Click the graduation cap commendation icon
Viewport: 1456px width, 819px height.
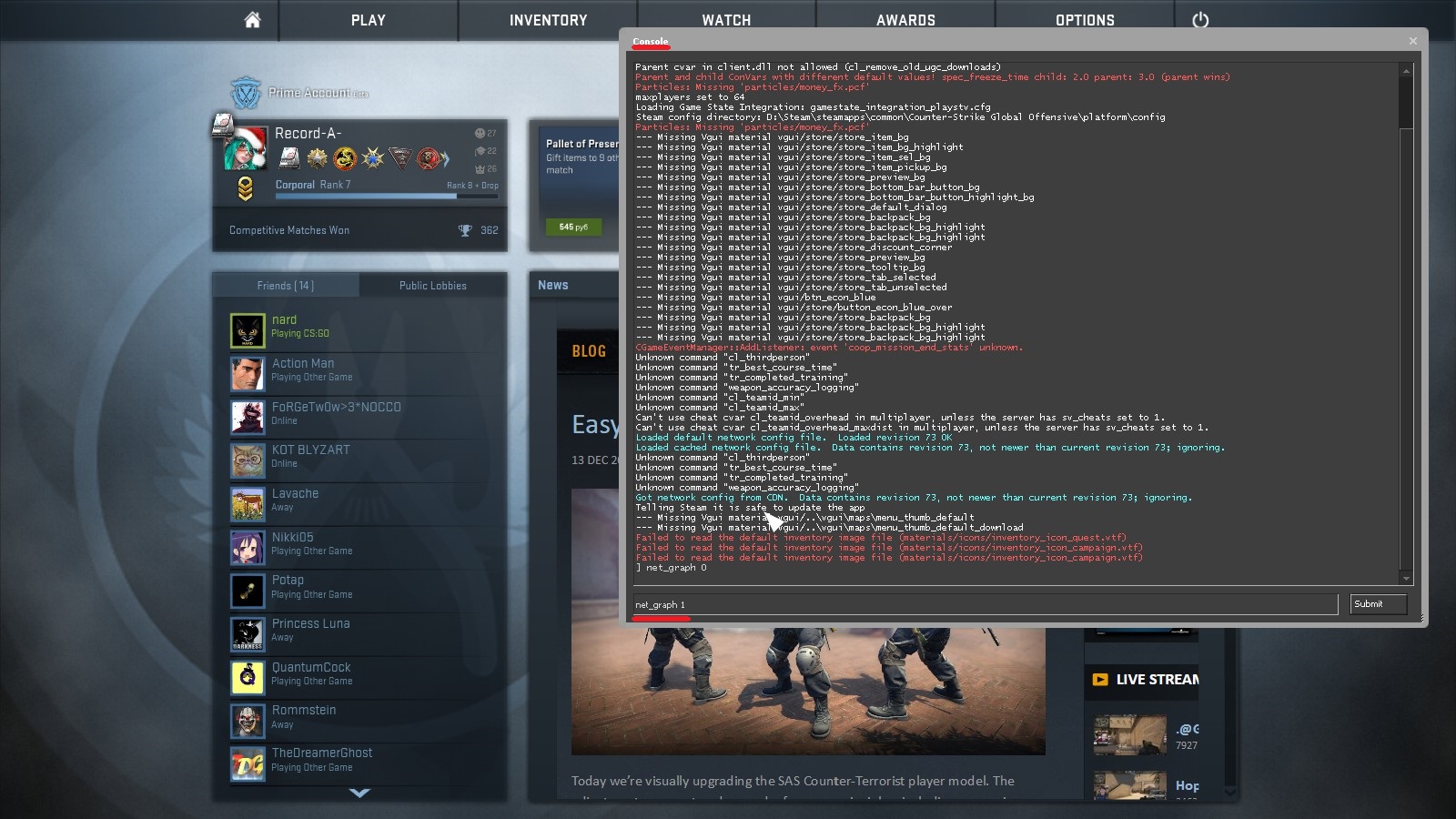(x=480, y=151)
